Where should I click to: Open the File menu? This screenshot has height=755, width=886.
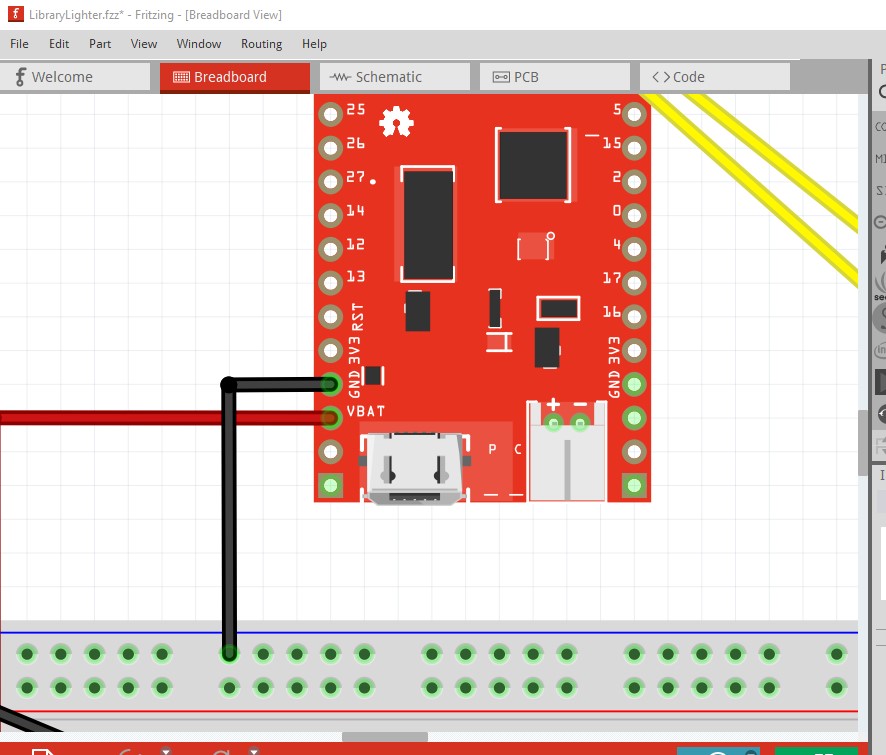(19, 44)
